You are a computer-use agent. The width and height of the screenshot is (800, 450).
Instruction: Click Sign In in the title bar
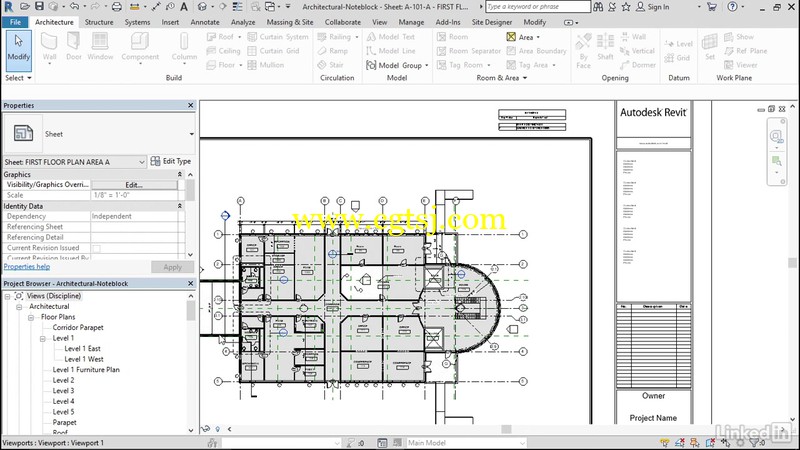(x=653, y=7)
